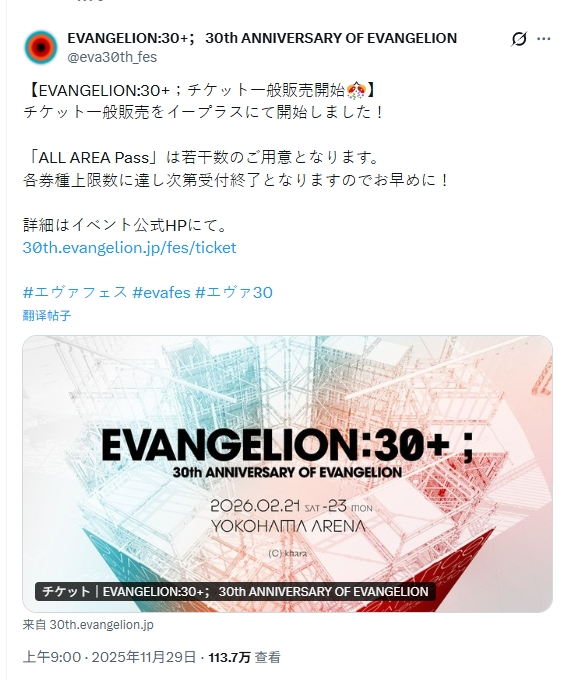The height and width of the screenshot is (680, 564).
Task: View the 113.7万 查看 view count
Action: click(245, 657)
